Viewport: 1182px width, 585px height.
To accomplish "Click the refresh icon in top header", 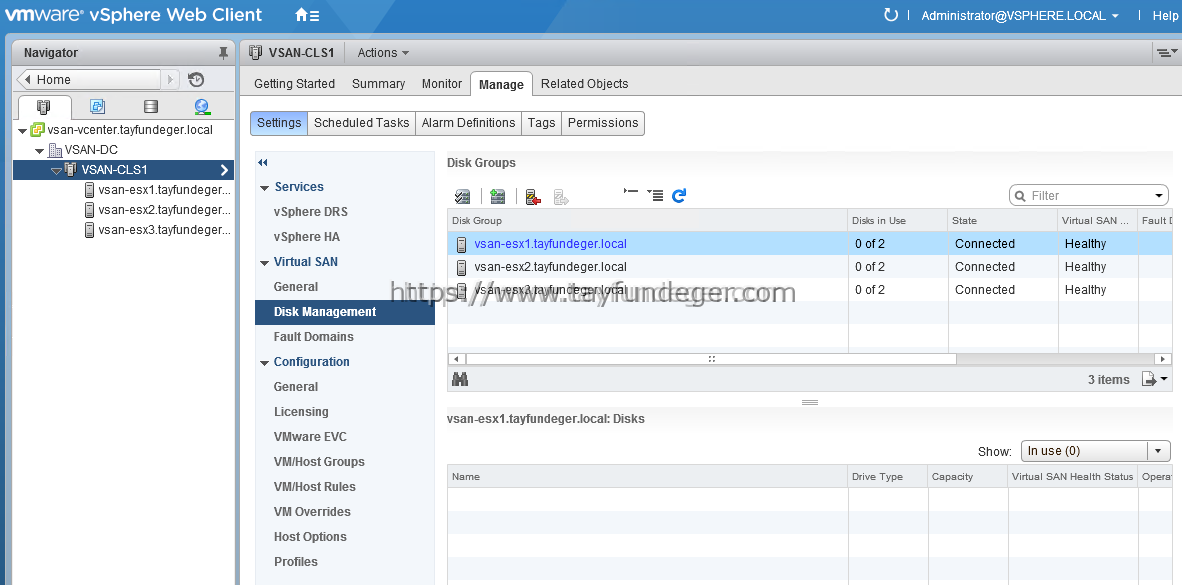I will tap(891, 15).
